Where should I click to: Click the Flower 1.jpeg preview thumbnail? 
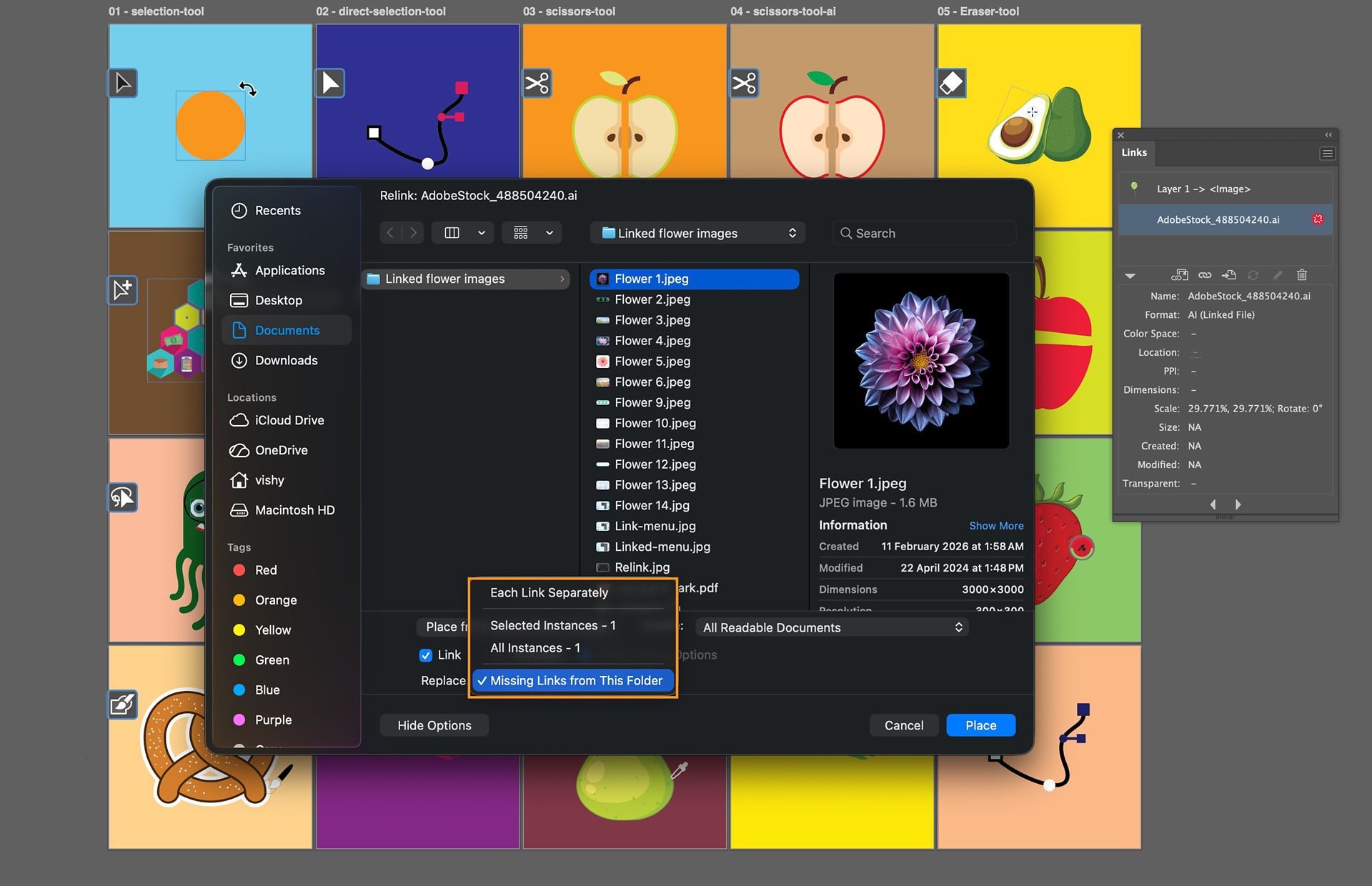pyautogui.click(x=921, y=361)
